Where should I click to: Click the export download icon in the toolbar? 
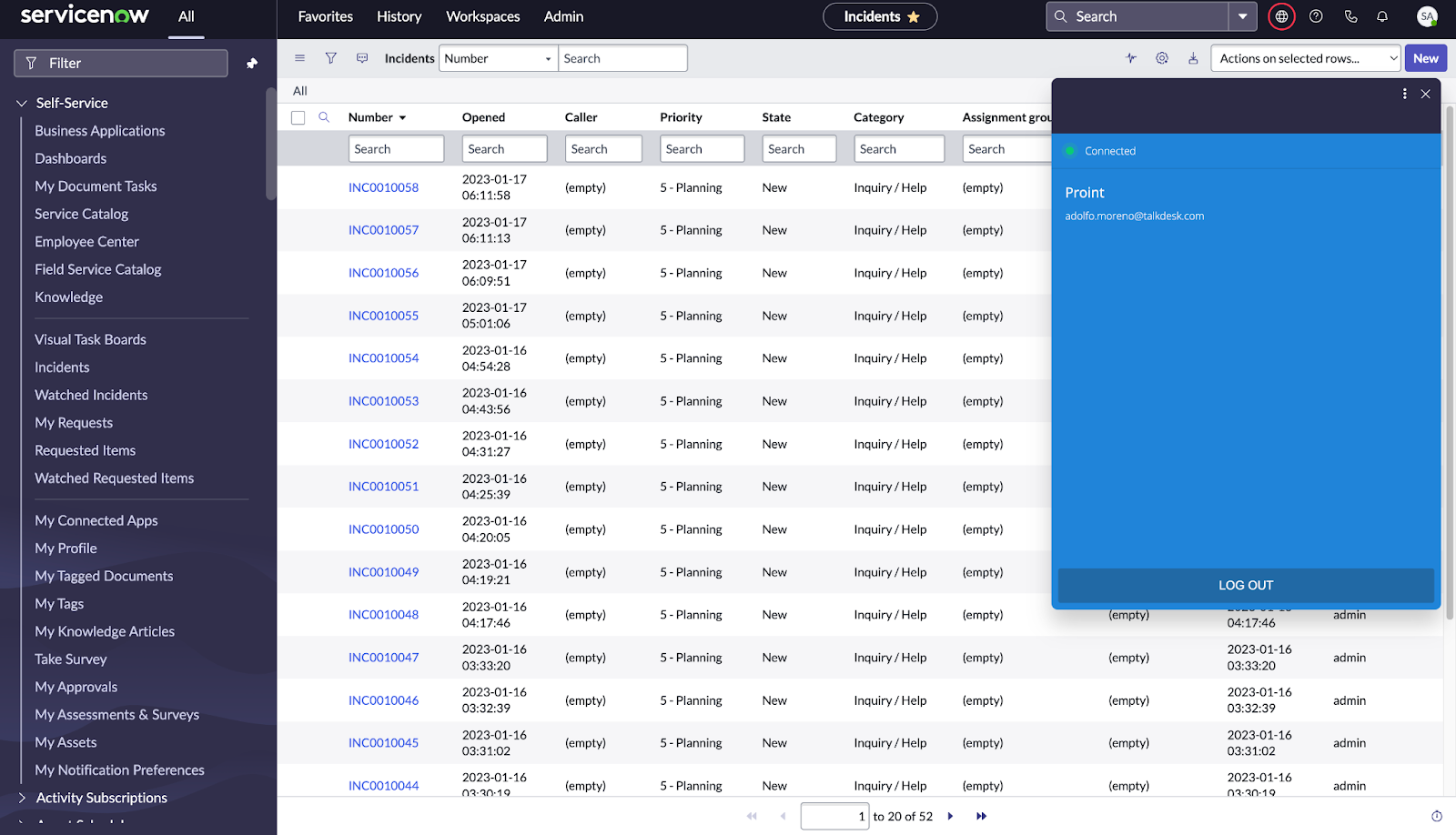(1193, 57)
